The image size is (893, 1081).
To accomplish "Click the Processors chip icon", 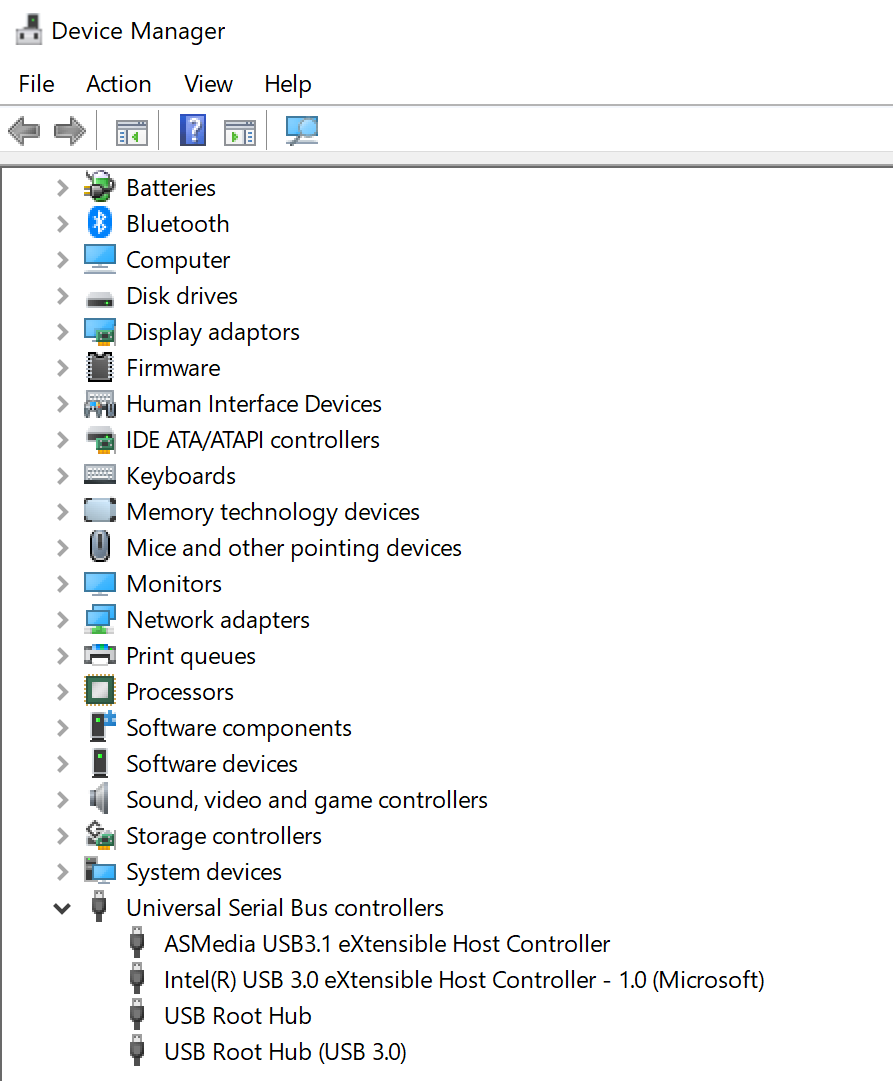I will coord(100,691).
